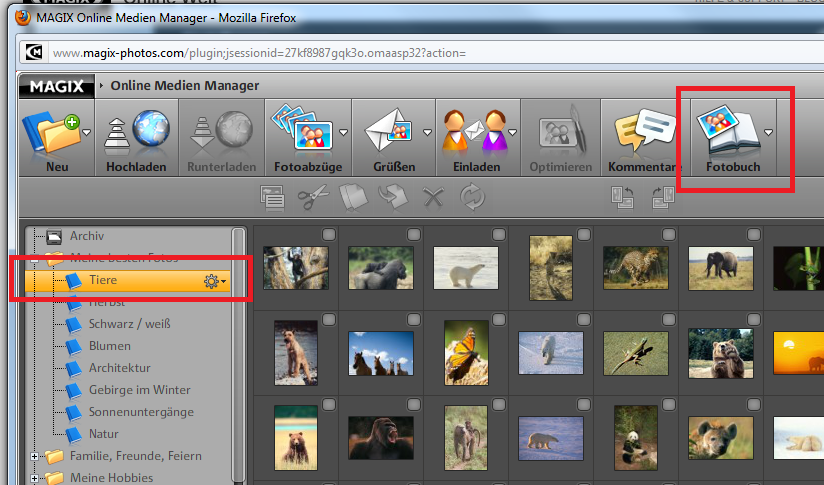Open the Grüßen dropdown arrow
Screen dimensions: 824x485
pos(428,132)
